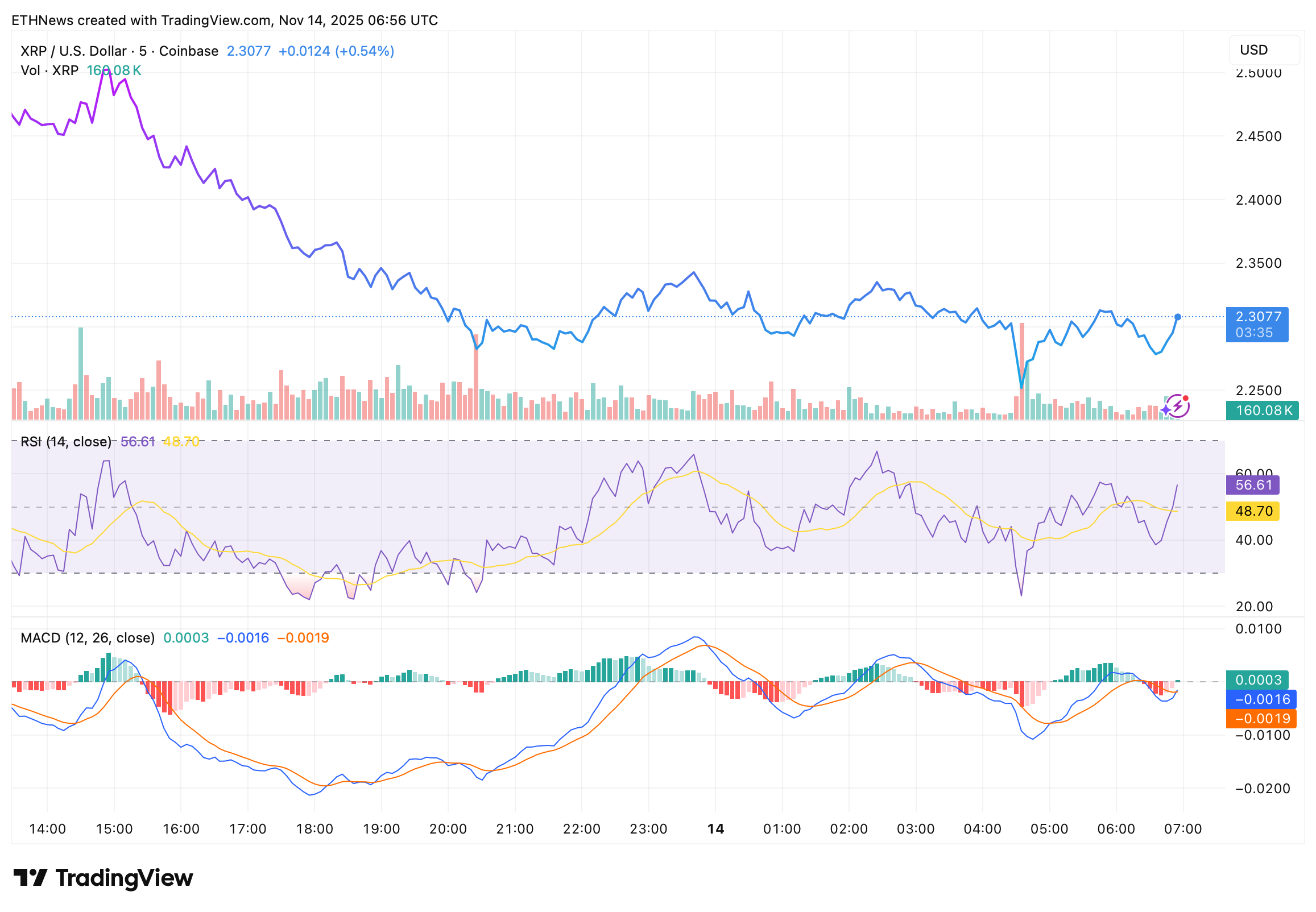The image size is (1316, 912).
Task: Open the USD currency selector
Action: point(1264,50)
